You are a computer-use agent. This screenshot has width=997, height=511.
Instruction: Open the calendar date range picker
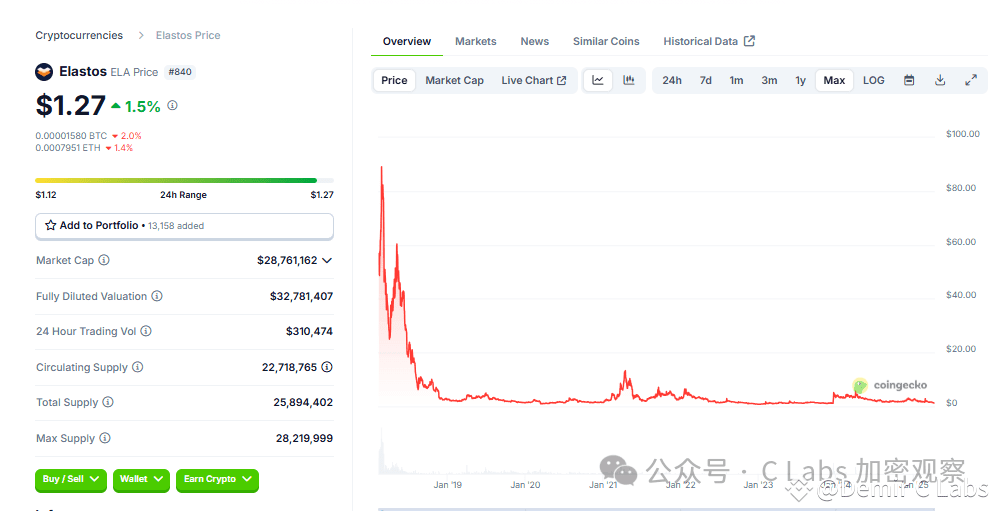click(x=909, y=80)
